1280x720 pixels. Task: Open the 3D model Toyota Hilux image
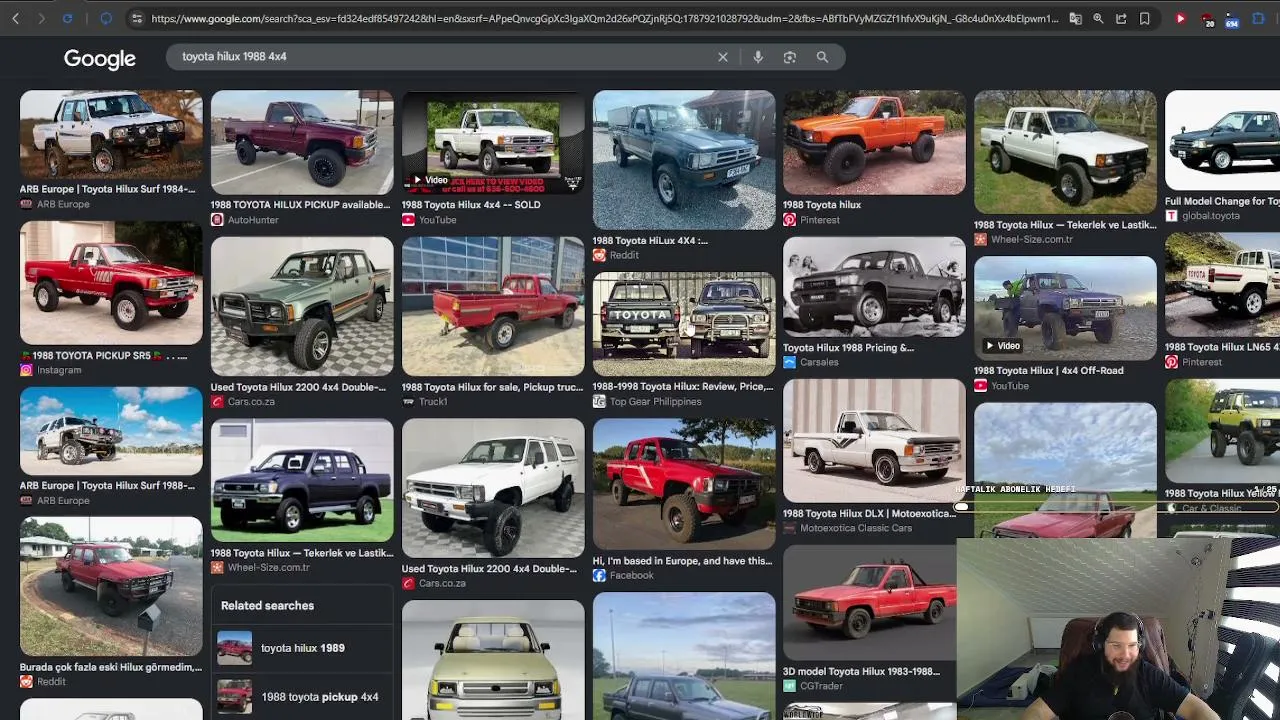pyautogui.click(x=869, y=603)
